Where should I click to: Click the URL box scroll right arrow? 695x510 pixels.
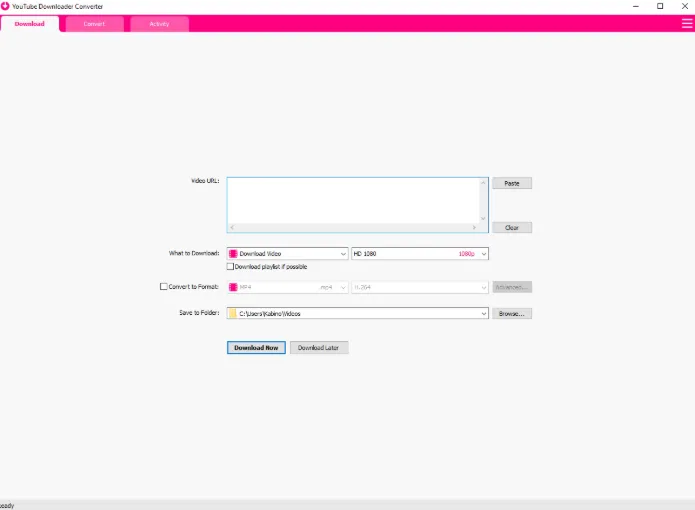(x=474, y=227)
